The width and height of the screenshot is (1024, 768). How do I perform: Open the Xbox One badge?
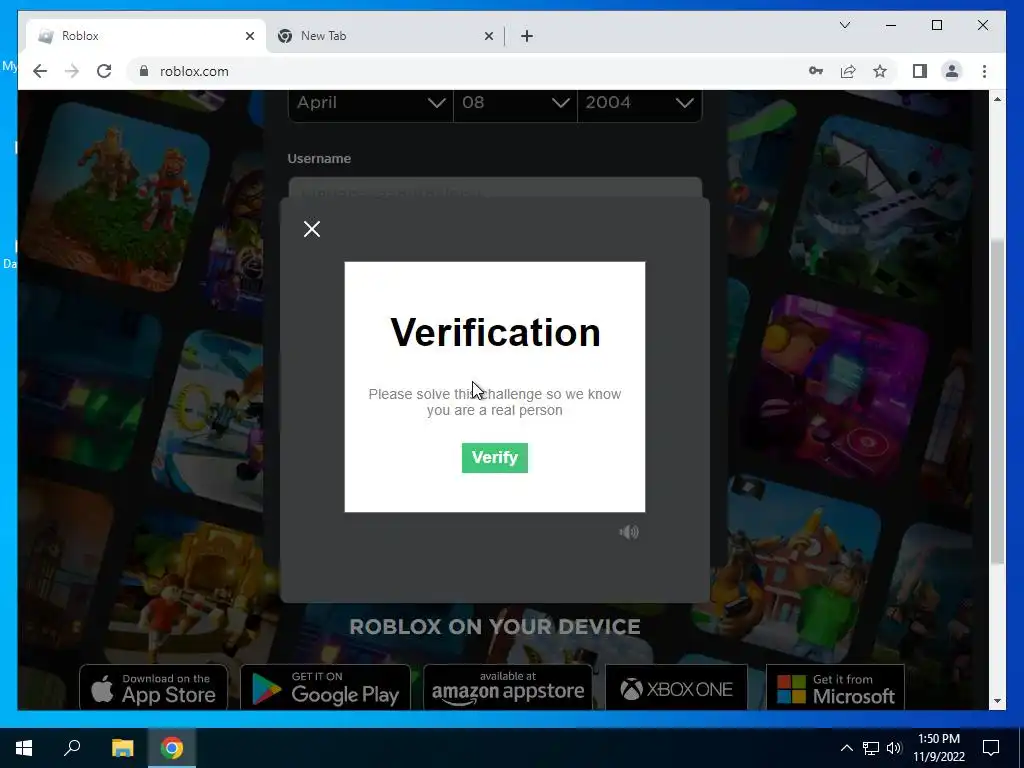coord(677,688)
